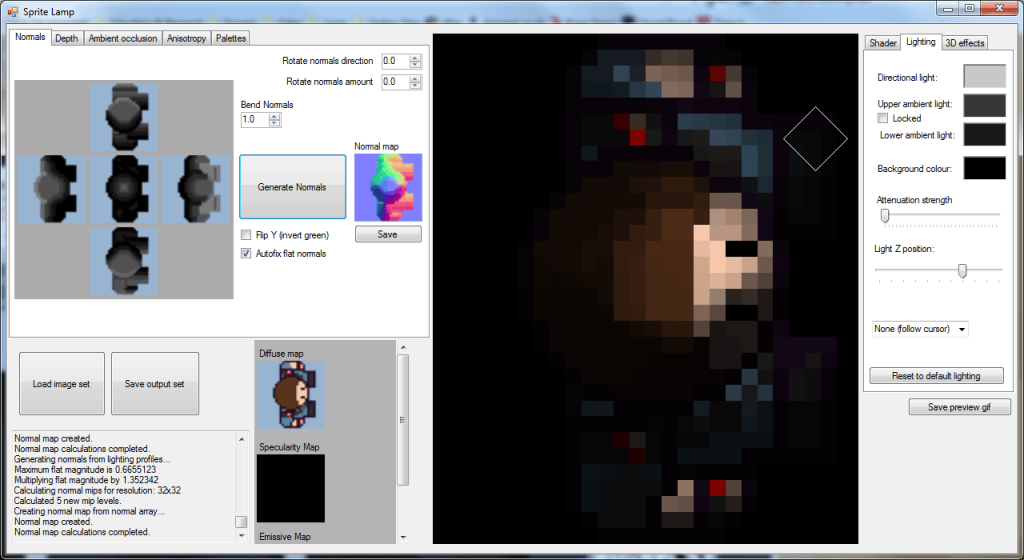Click Reset to default lighting

coord(936,376)
